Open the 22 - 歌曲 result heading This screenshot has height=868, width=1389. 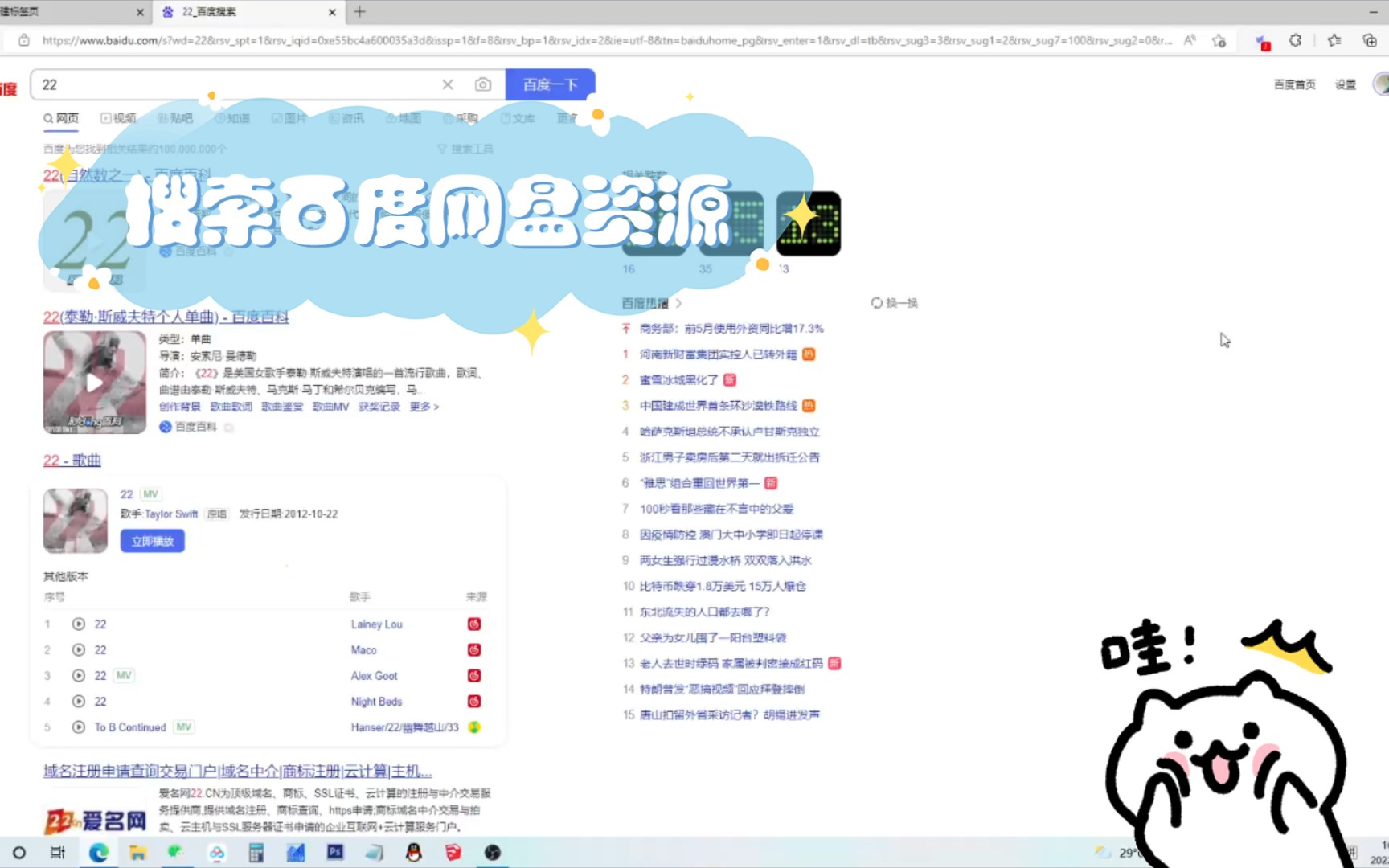pyautogui.click(x=72, y=461)
